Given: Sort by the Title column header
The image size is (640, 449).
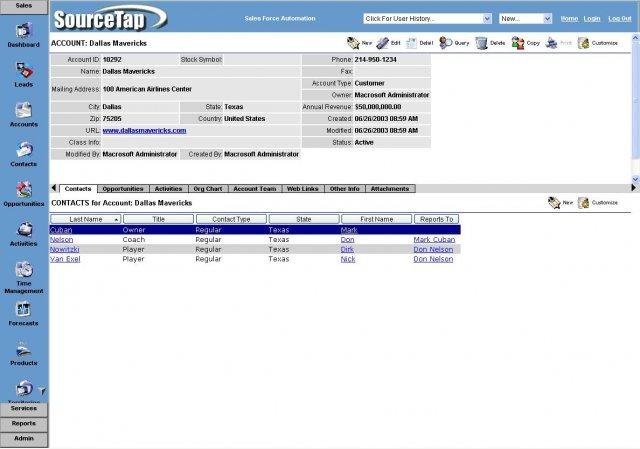Looking at the screenshot, I should pos(158,219).
